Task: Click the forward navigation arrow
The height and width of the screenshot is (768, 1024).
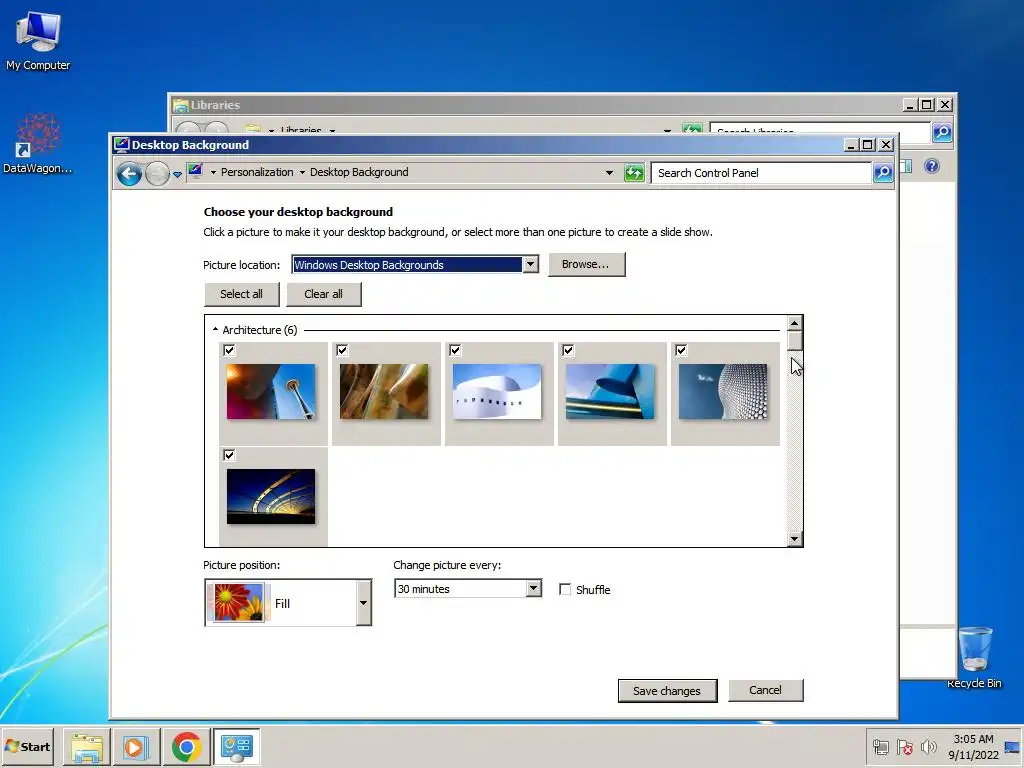Action: (157, 174)
